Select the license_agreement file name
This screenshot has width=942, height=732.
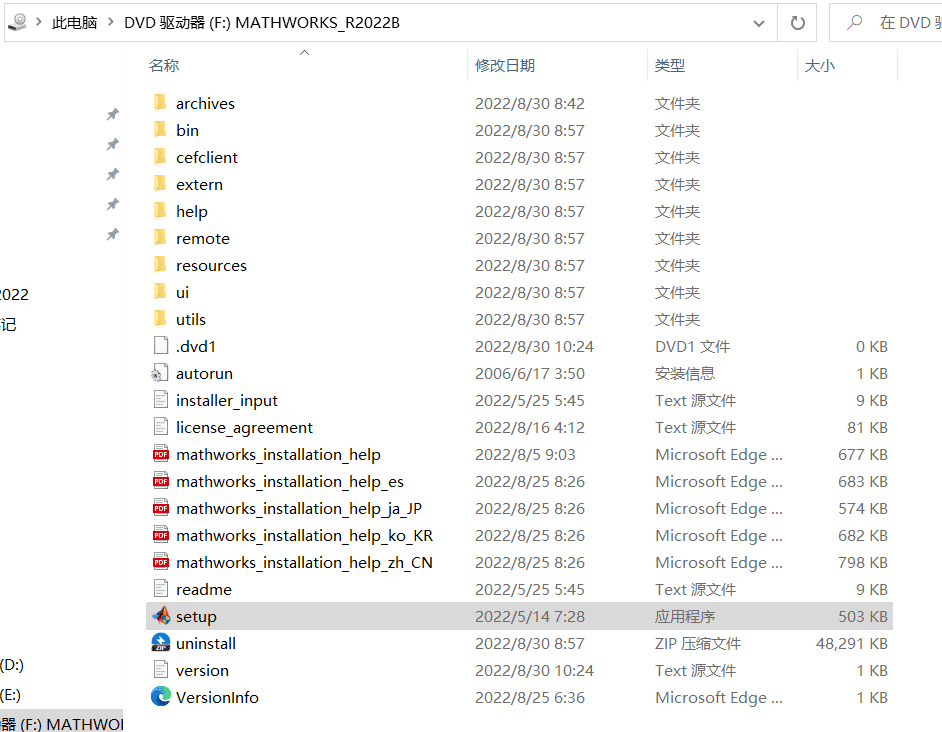click(x=244, y=427)
